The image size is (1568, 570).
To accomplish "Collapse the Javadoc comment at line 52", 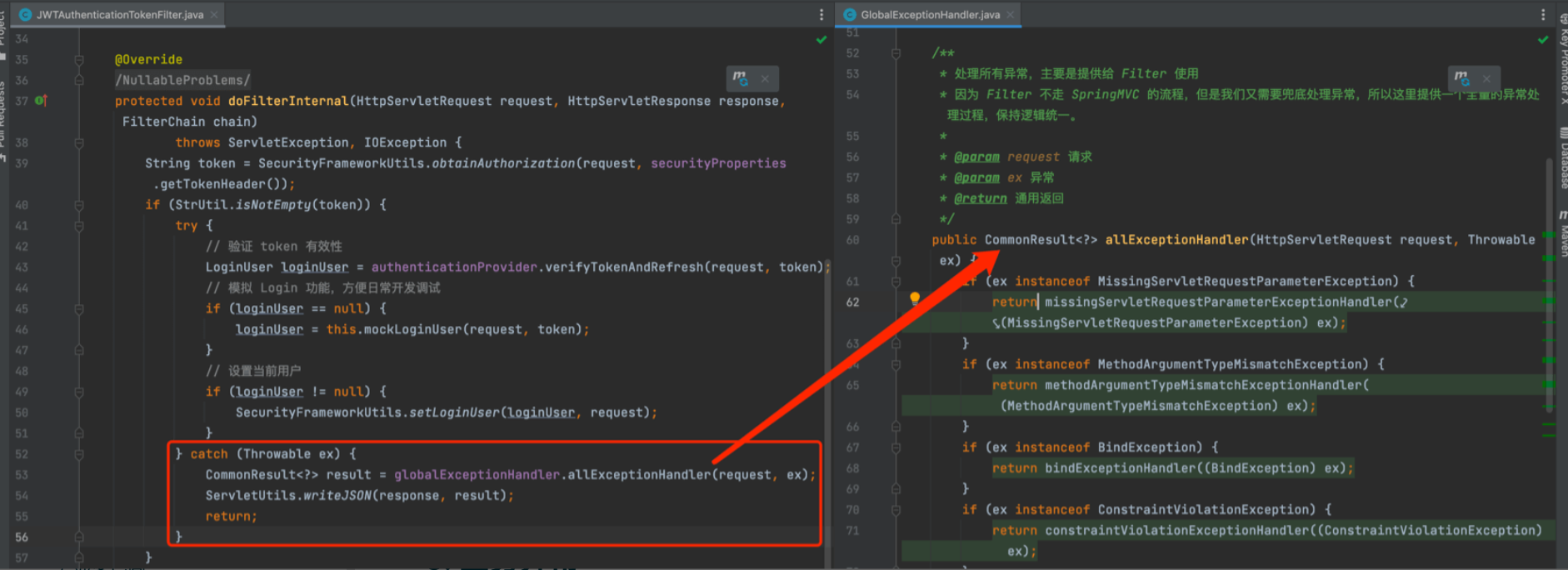I will (x=896, y=53).
